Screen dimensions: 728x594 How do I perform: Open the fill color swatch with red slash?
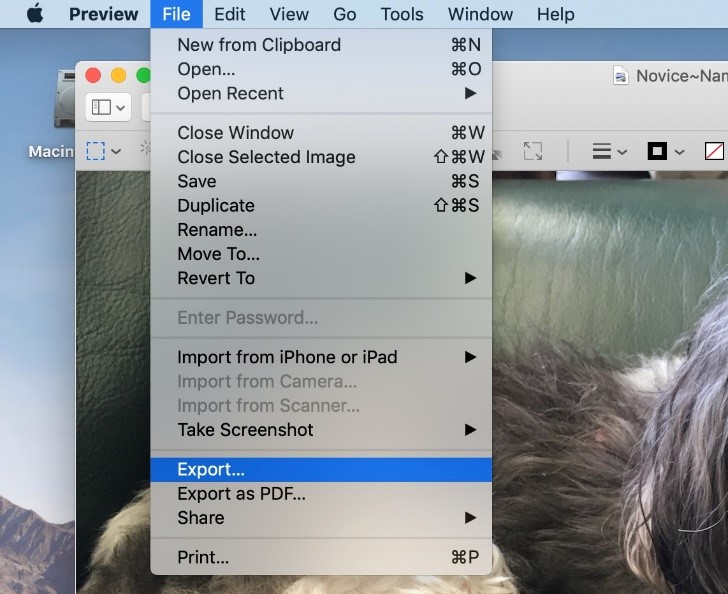(x=714, y=151)
